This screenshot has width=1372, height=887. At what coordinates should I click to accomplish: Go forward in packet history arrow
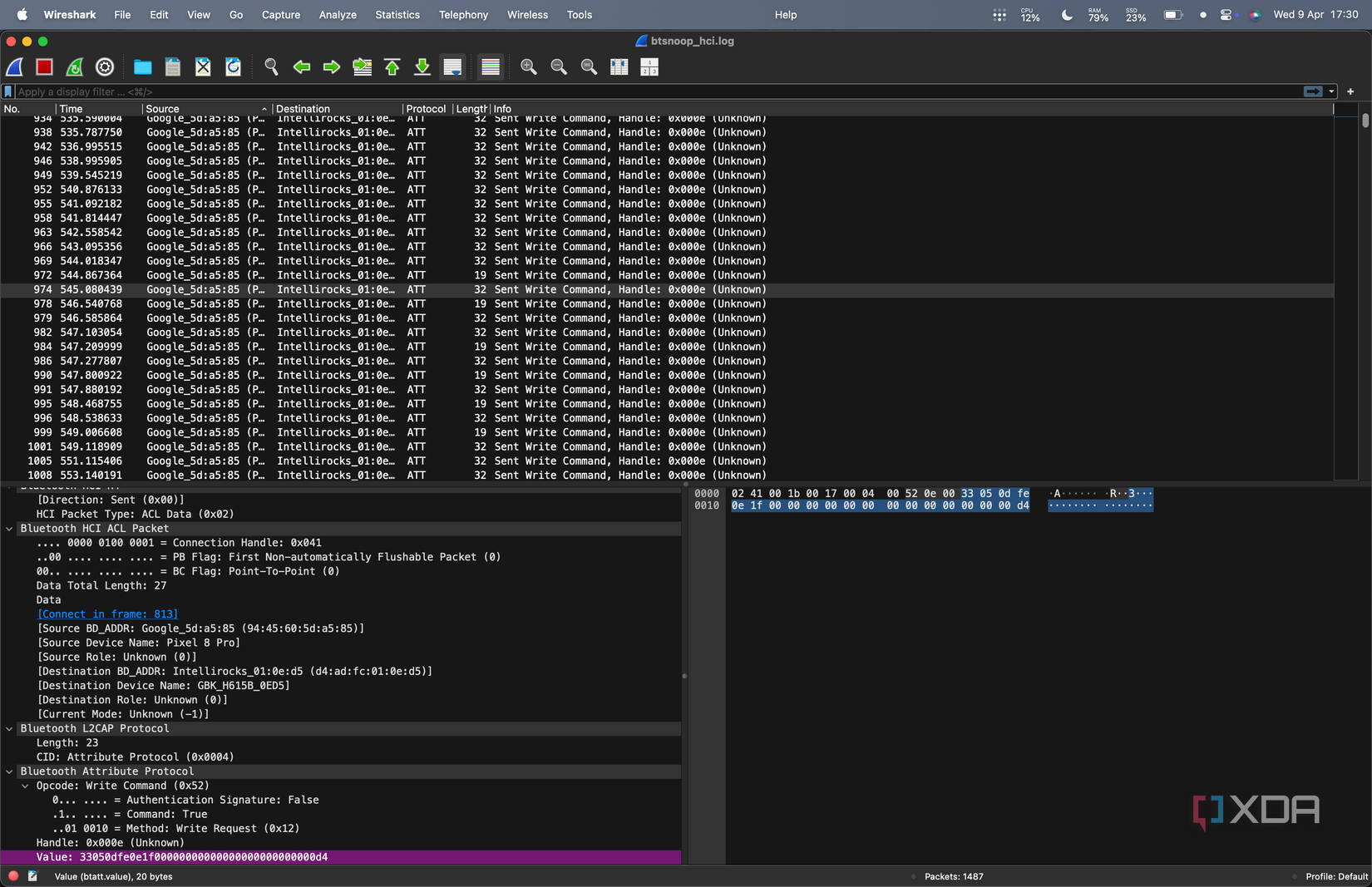coord(332,67)
